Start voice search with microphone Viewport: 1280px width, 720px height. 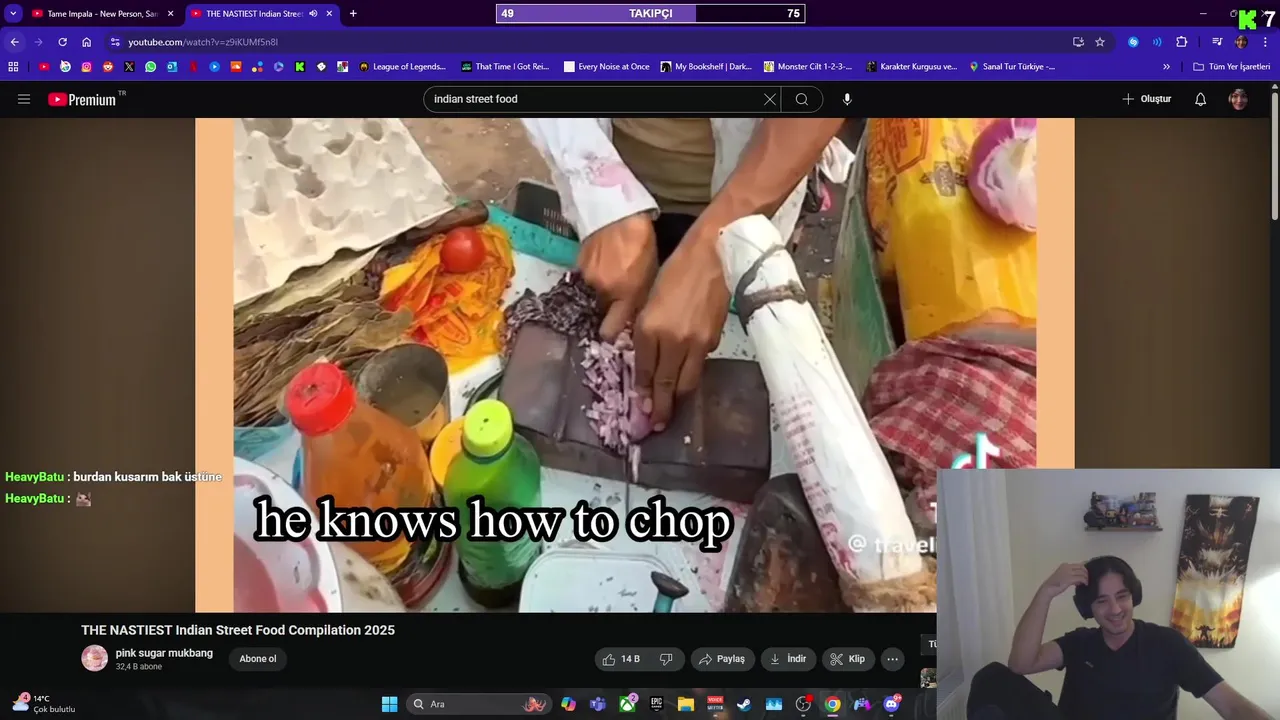pos(847,99)
